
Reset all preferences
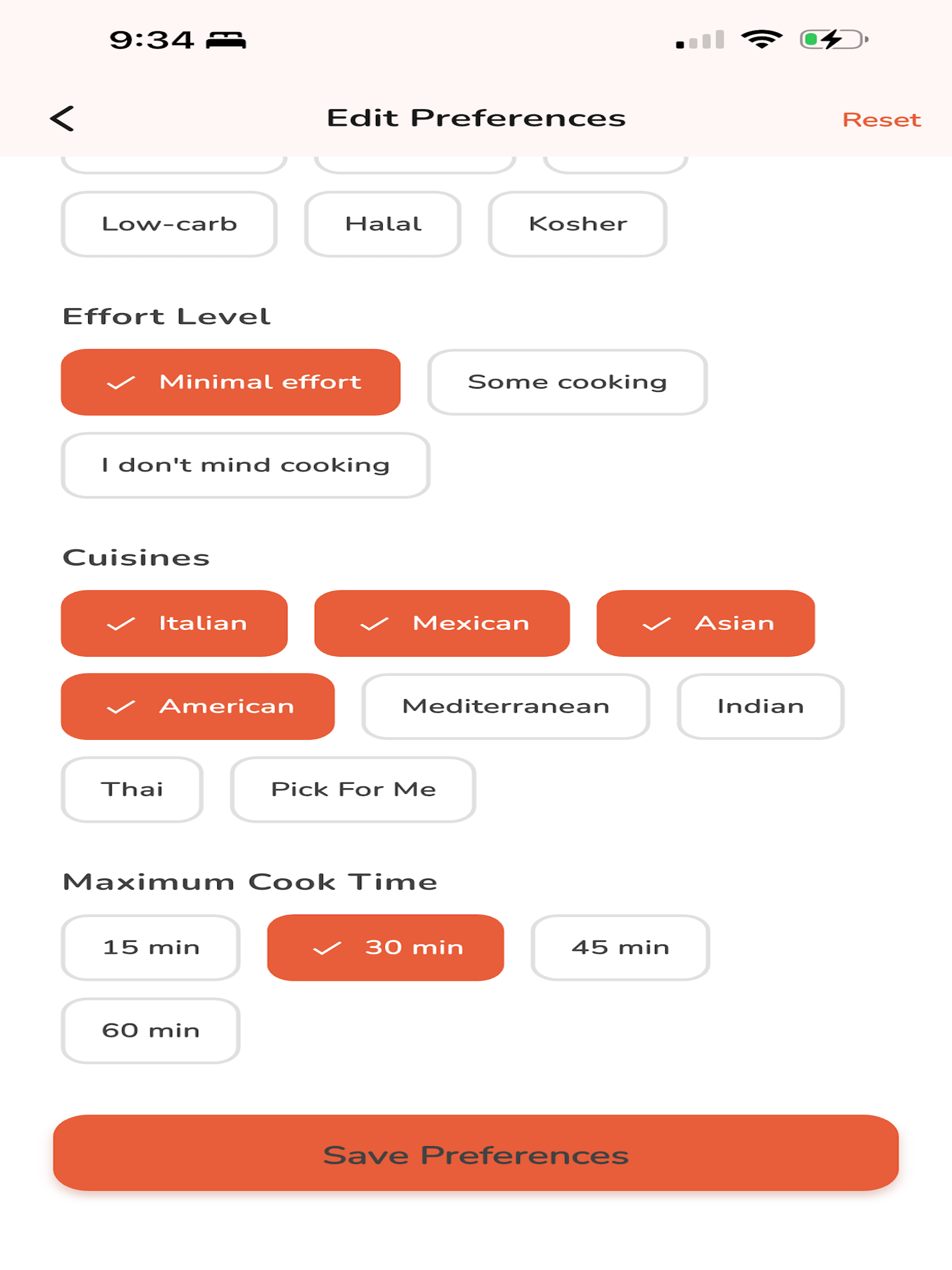coord(881,120)
